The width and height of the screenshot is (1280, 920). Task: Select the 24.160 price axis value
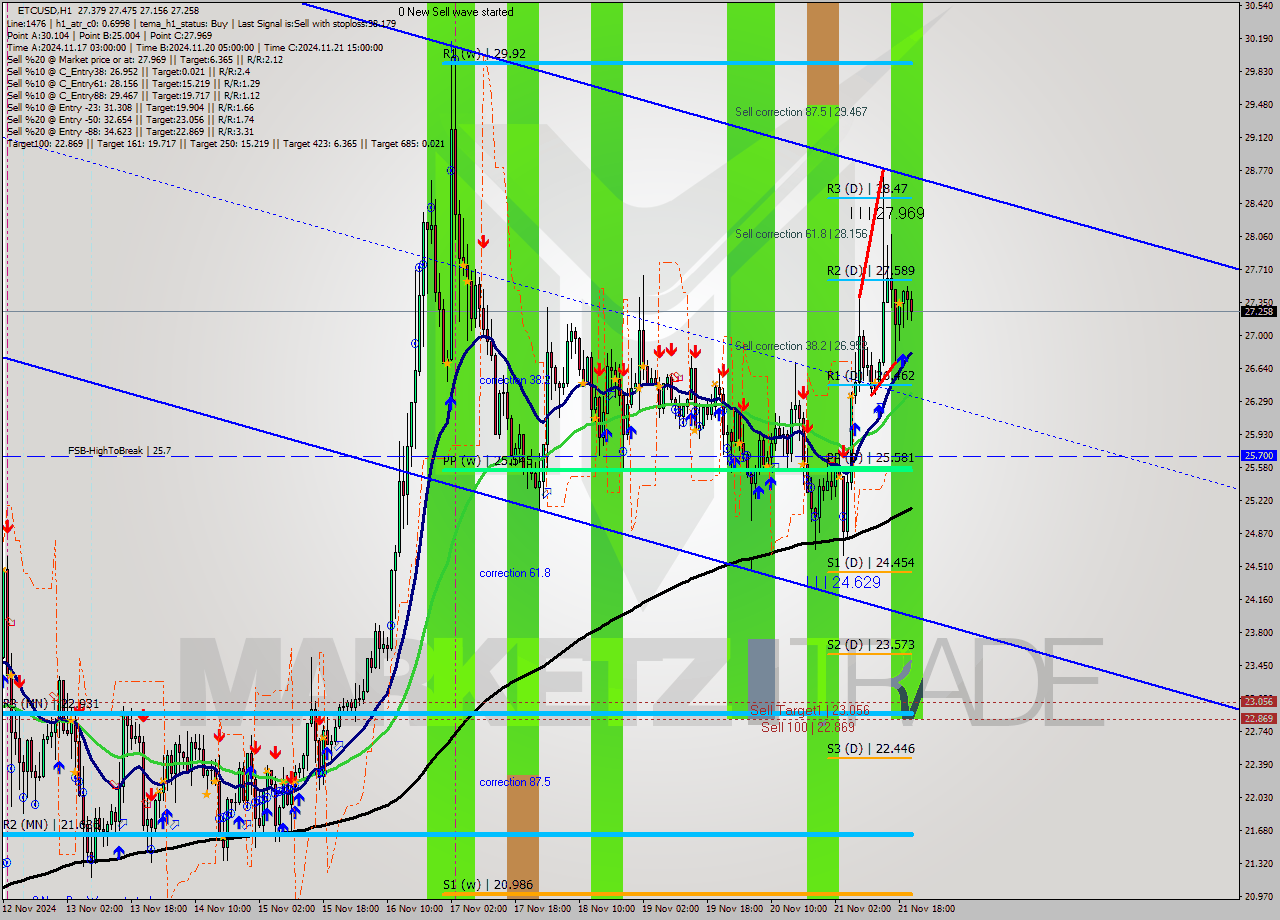pyautogui.click(x=1258, y=599)
